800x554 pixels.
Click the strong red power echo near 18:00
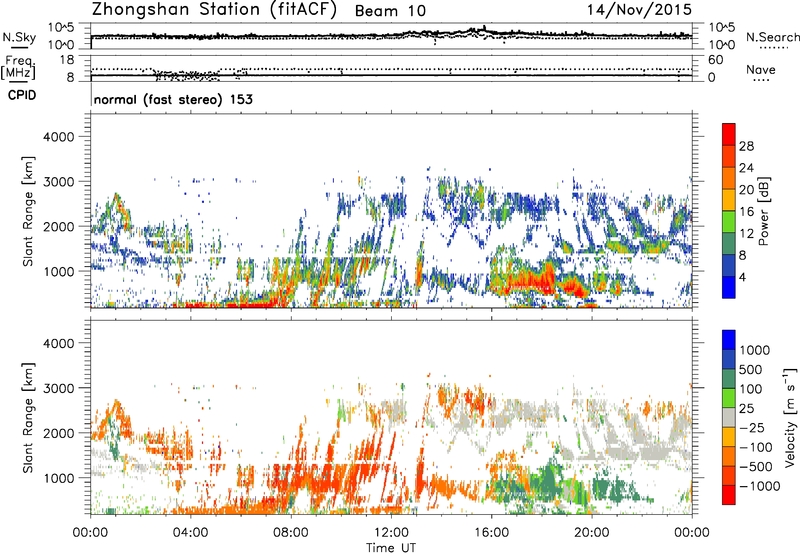tap(531, 281)
